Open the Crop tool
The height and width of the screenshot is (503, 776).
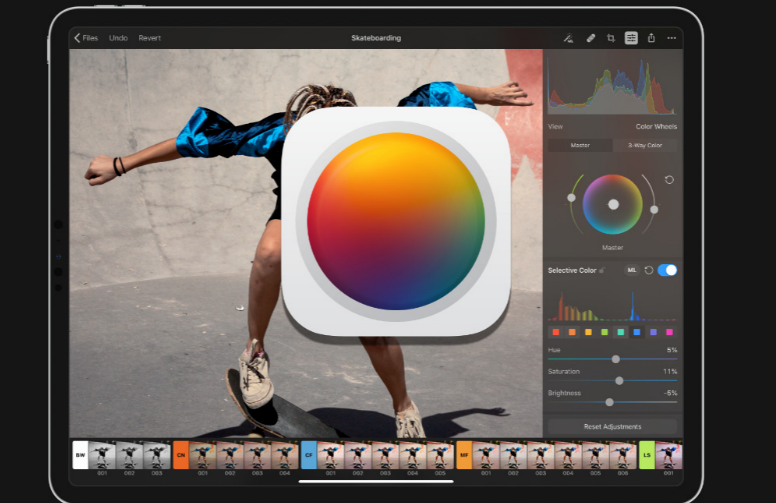[x=611, y=38]
